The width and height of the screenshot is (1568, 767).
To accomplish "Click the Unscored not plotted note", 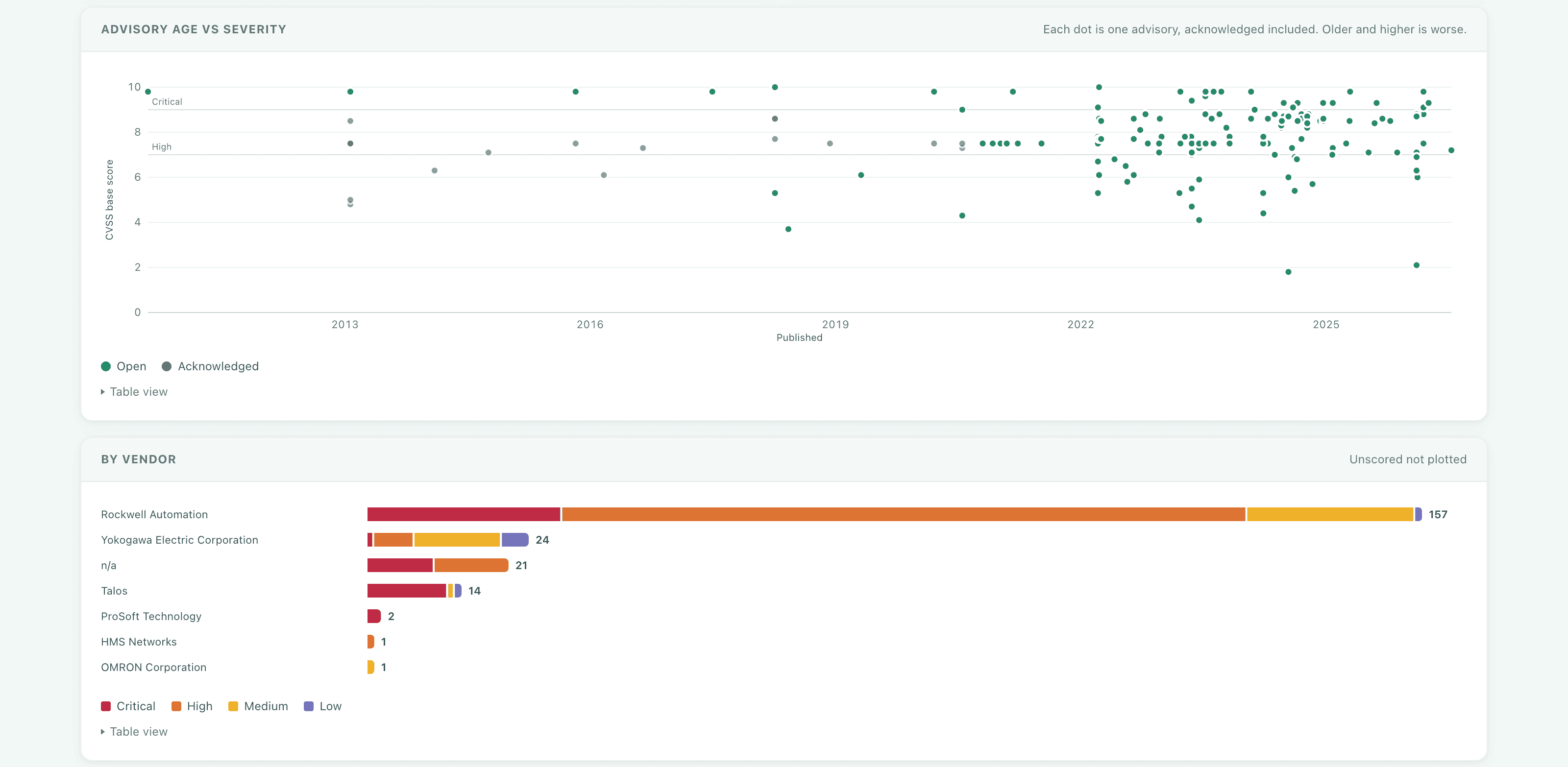I will tap(1408, 460).
